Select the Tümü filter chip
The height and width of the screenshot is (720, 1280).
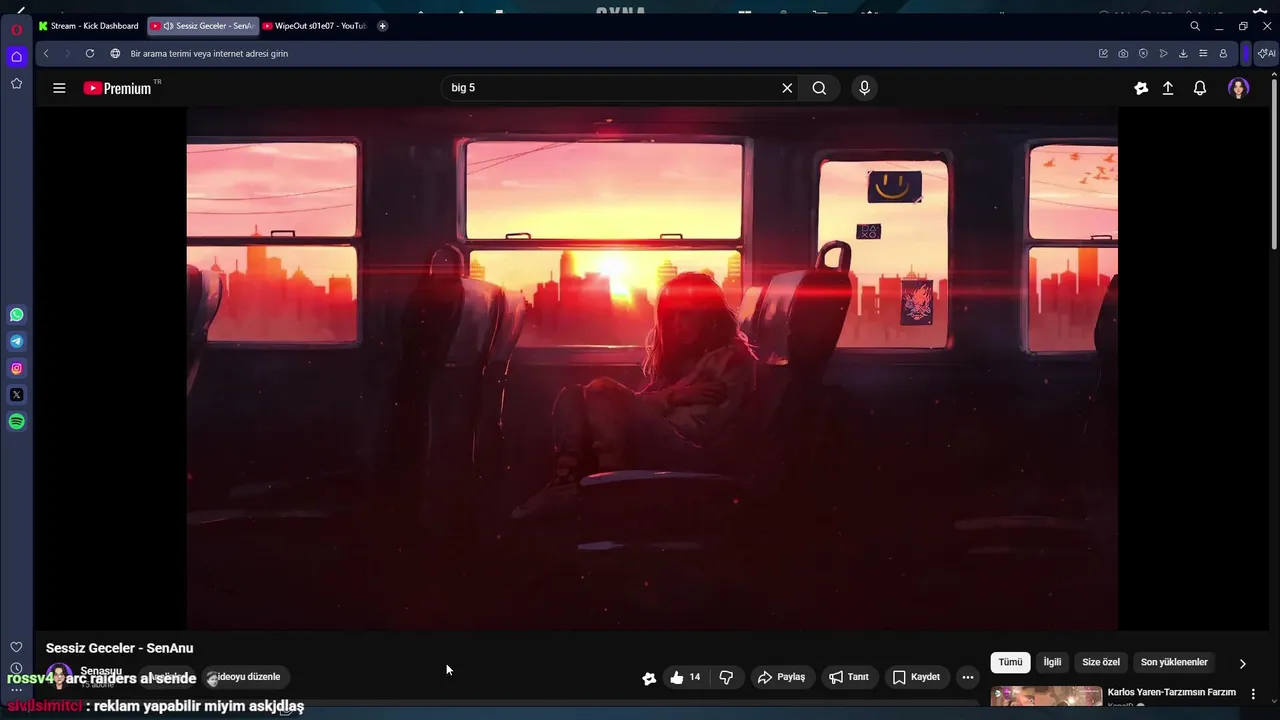1010,662
